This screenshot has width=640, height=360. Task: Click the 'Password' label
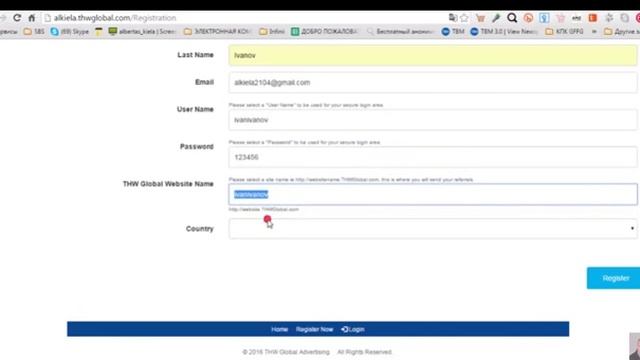[x=197, y=147]
